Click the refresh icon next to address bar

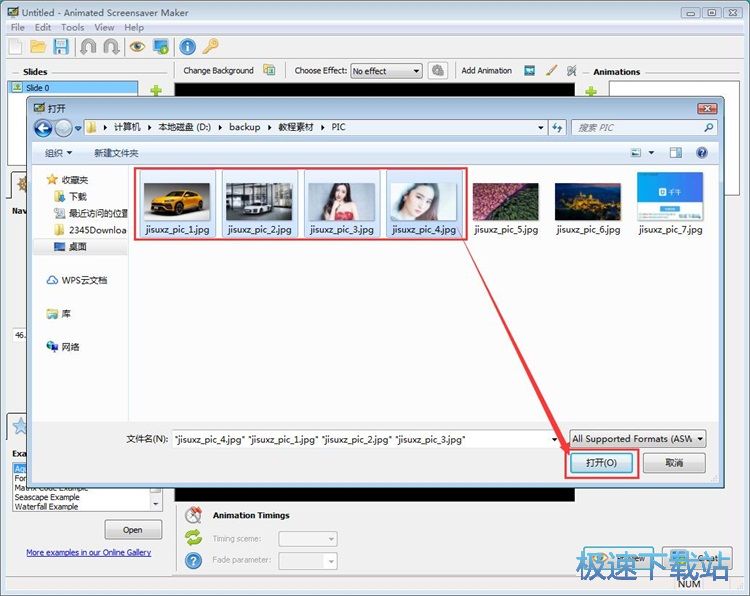pyautogui.click(x=557, y=128)
